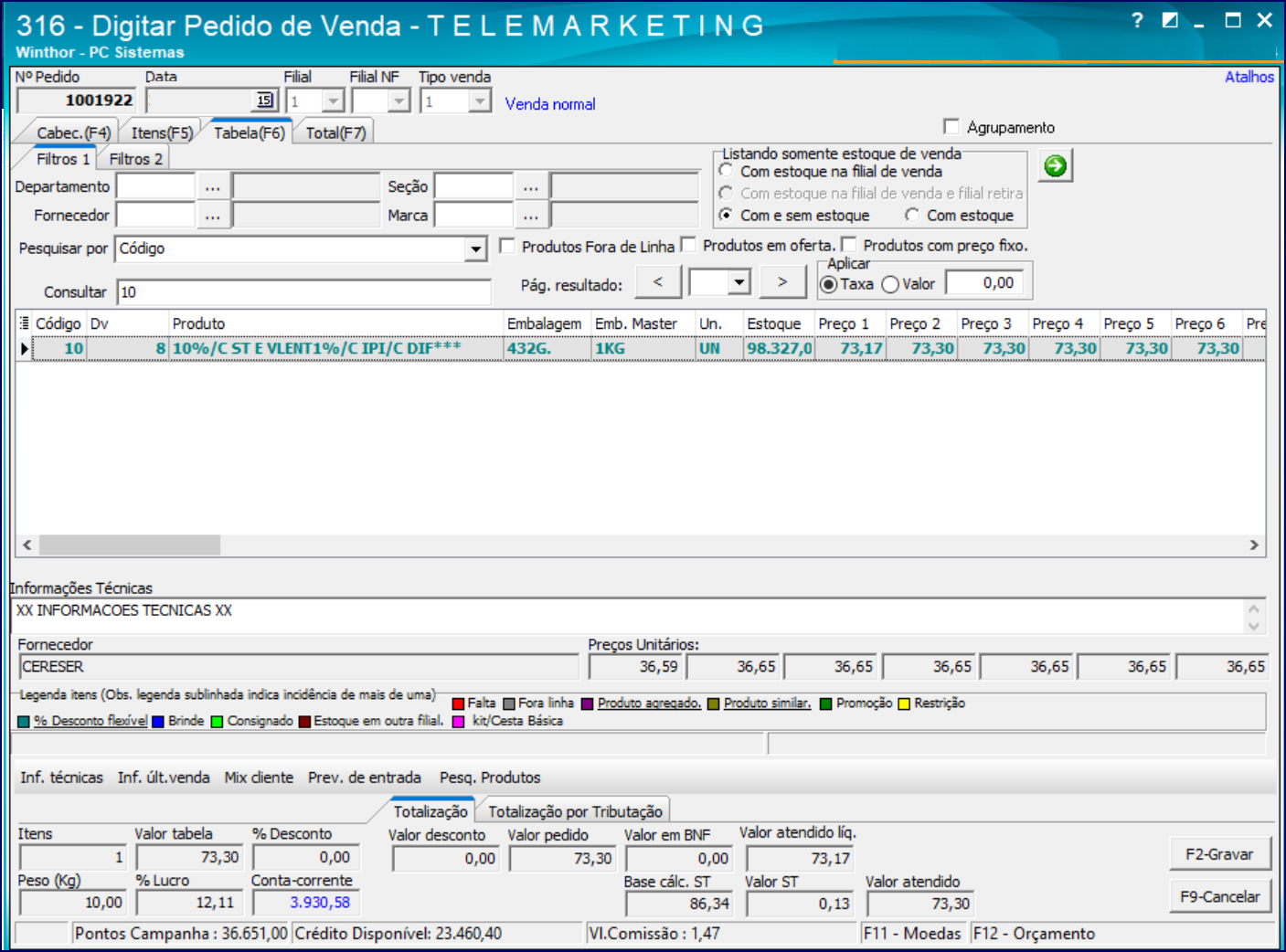
Task: Open the Total(F7) tab
Action: tap(335, 133)
